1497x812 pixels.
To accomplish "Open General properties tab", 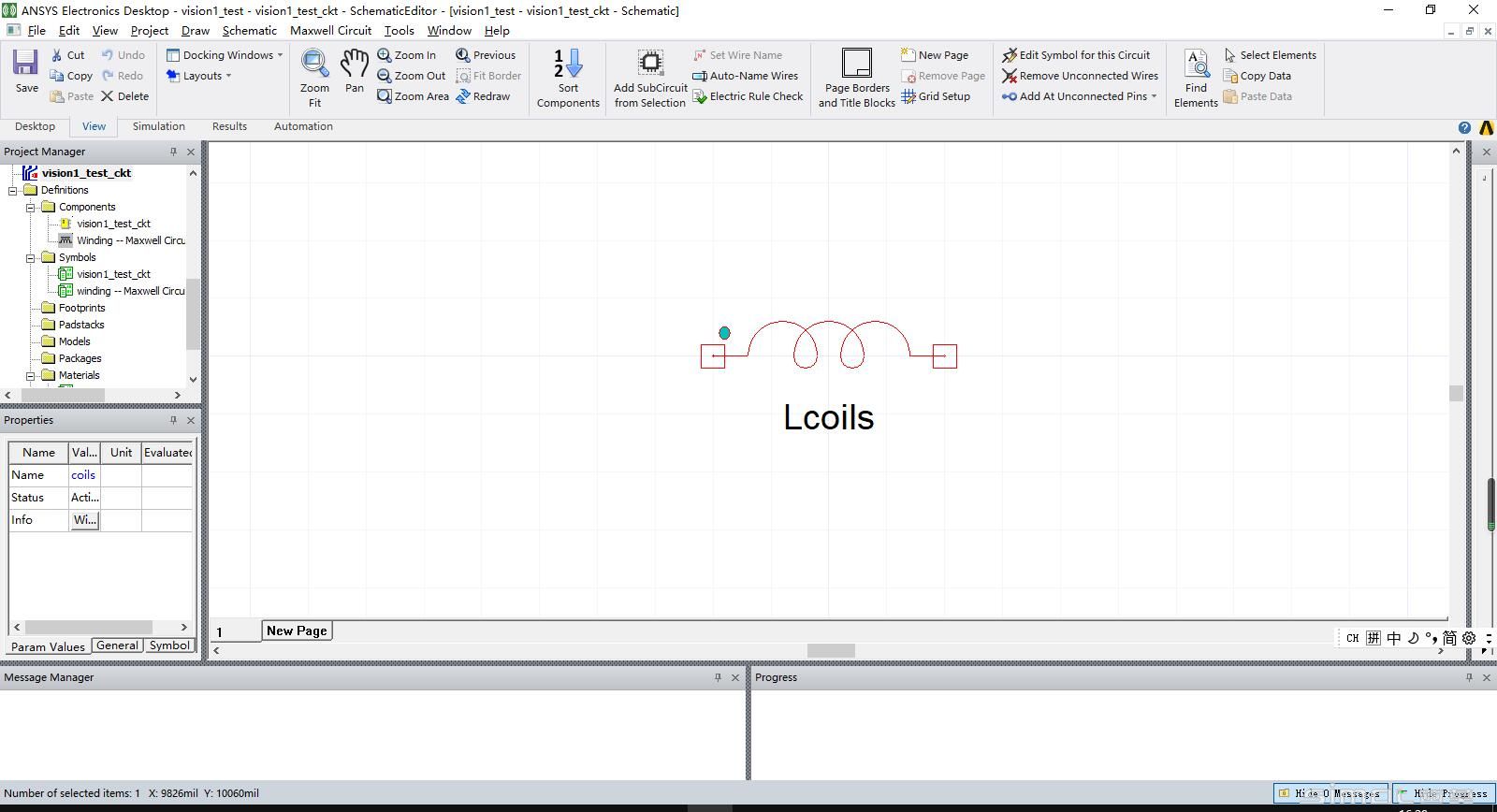I will coord(117,645).
